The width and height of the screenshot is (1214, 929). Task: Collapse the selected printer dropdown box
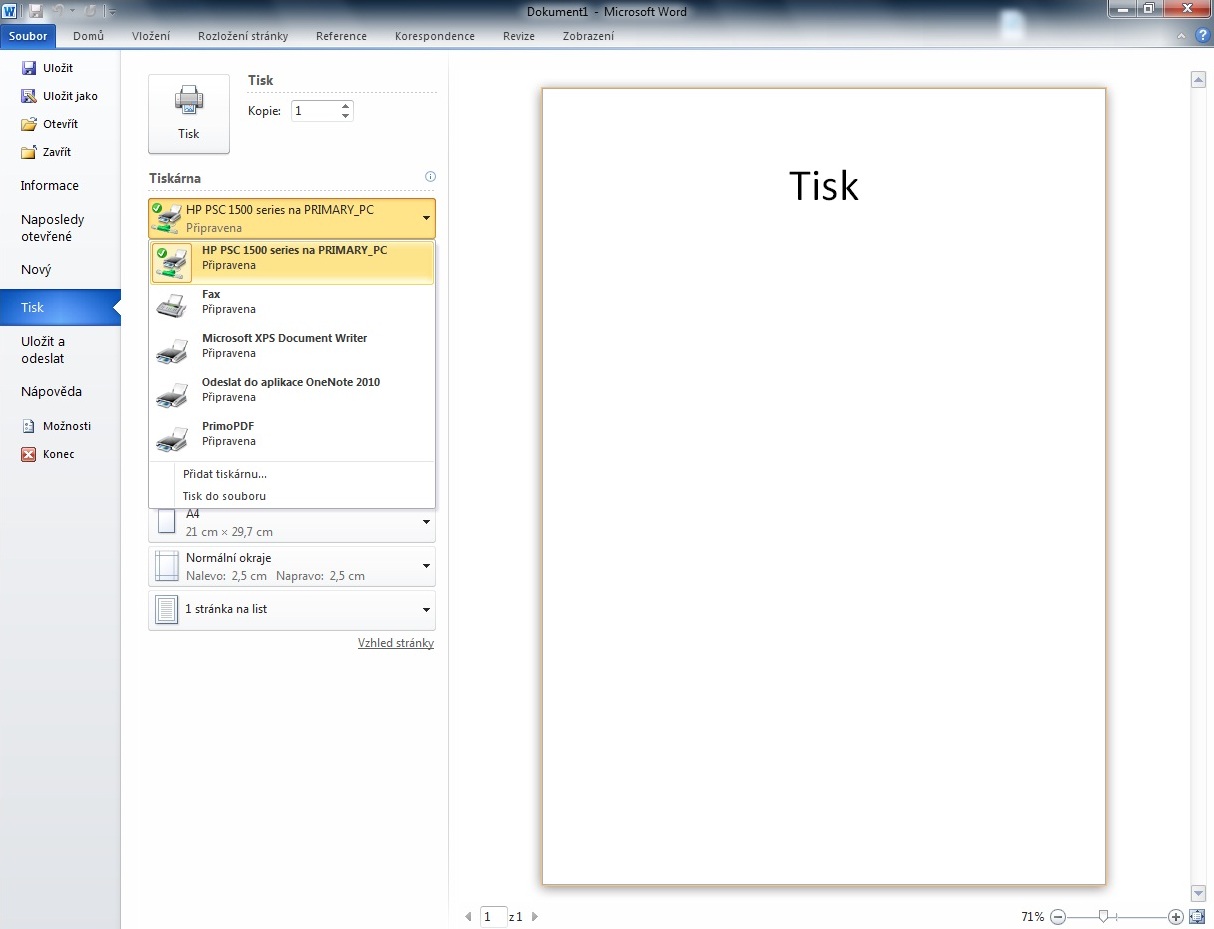click(292, 218)
